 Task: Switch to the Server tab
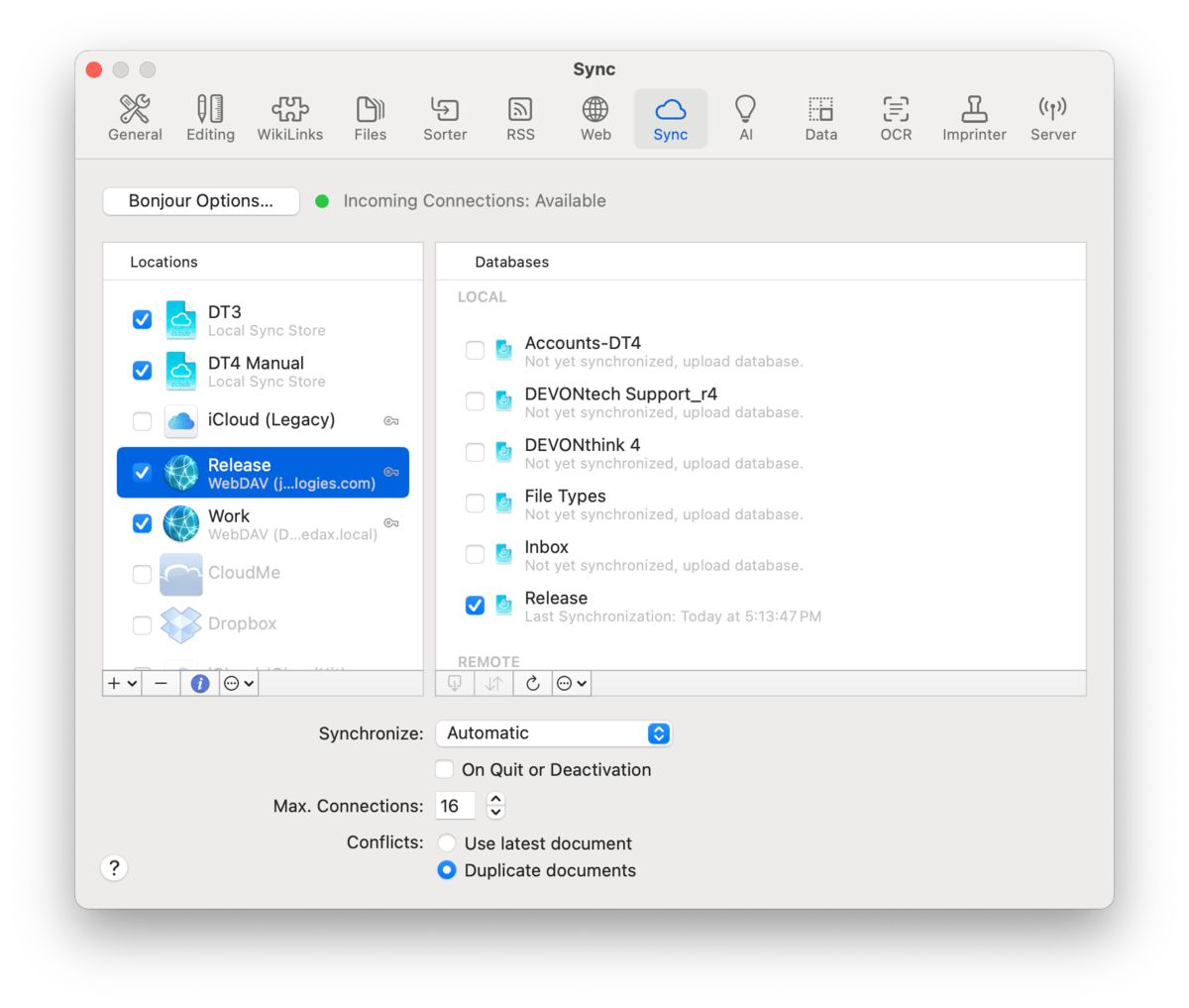1052,119
